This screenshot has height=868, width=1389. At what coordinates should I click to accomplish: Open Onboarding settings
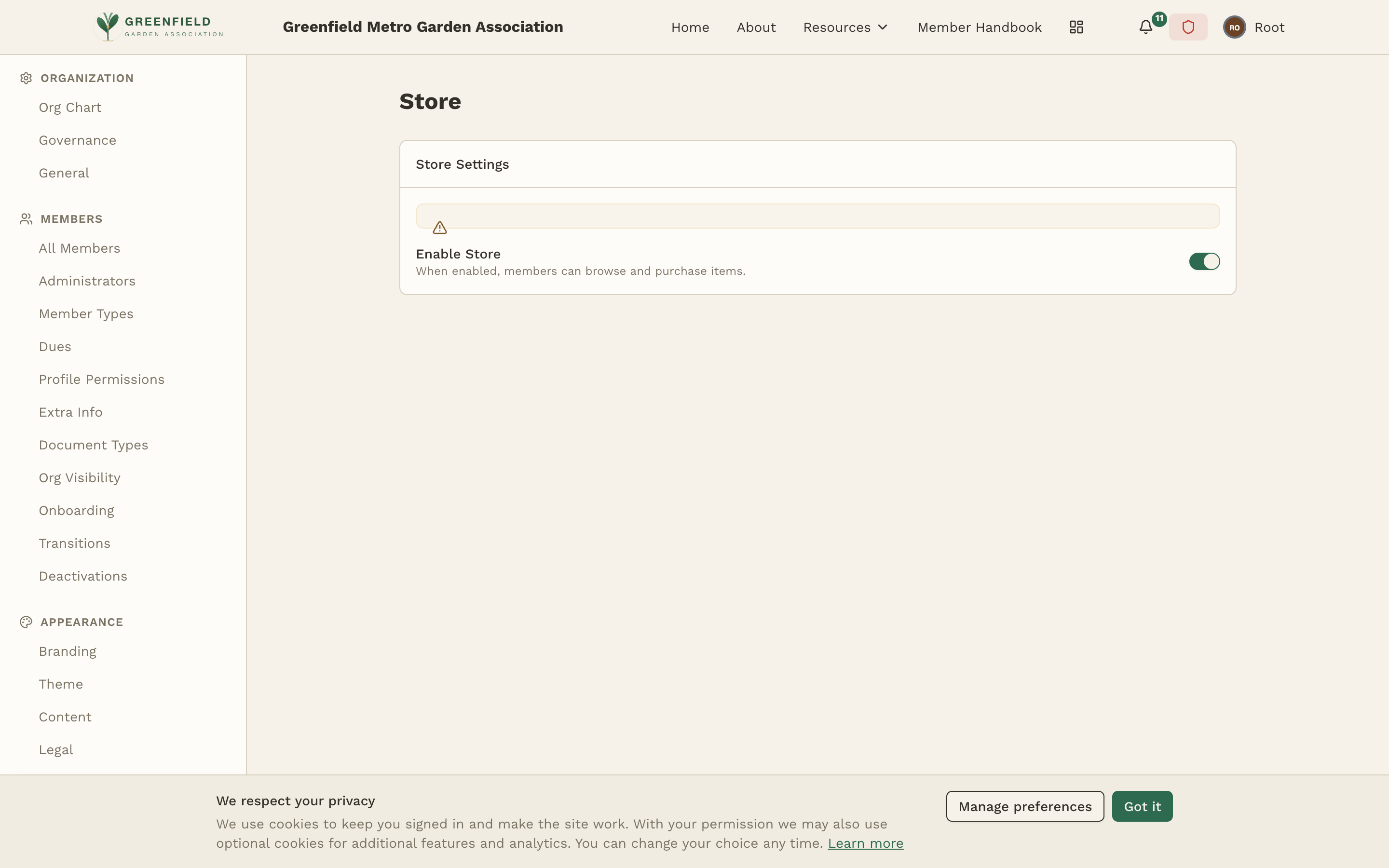tap(76, 510)
